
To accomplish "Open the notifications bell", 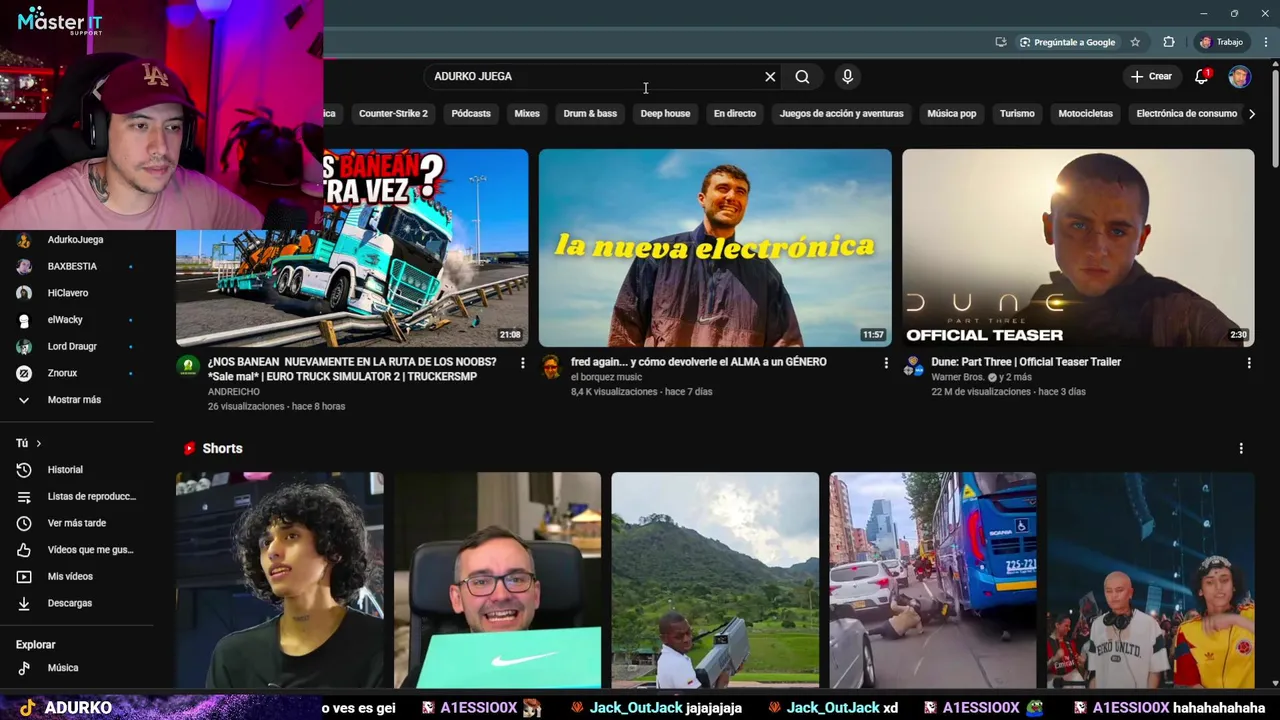I will pos(1202,77).
